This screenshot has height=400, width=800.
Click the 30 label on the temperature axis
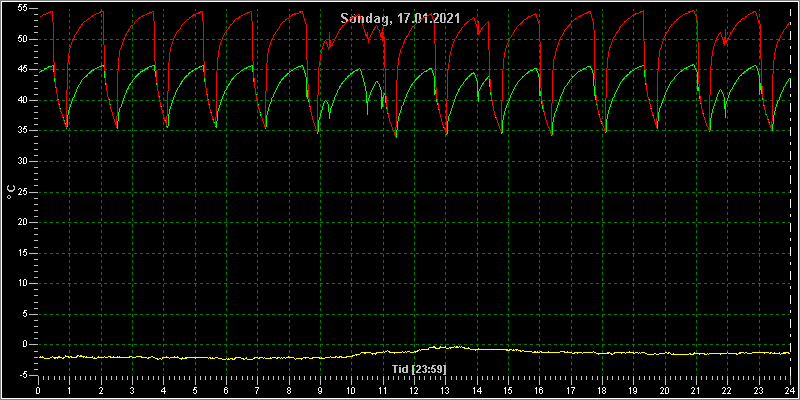(21, 161)
